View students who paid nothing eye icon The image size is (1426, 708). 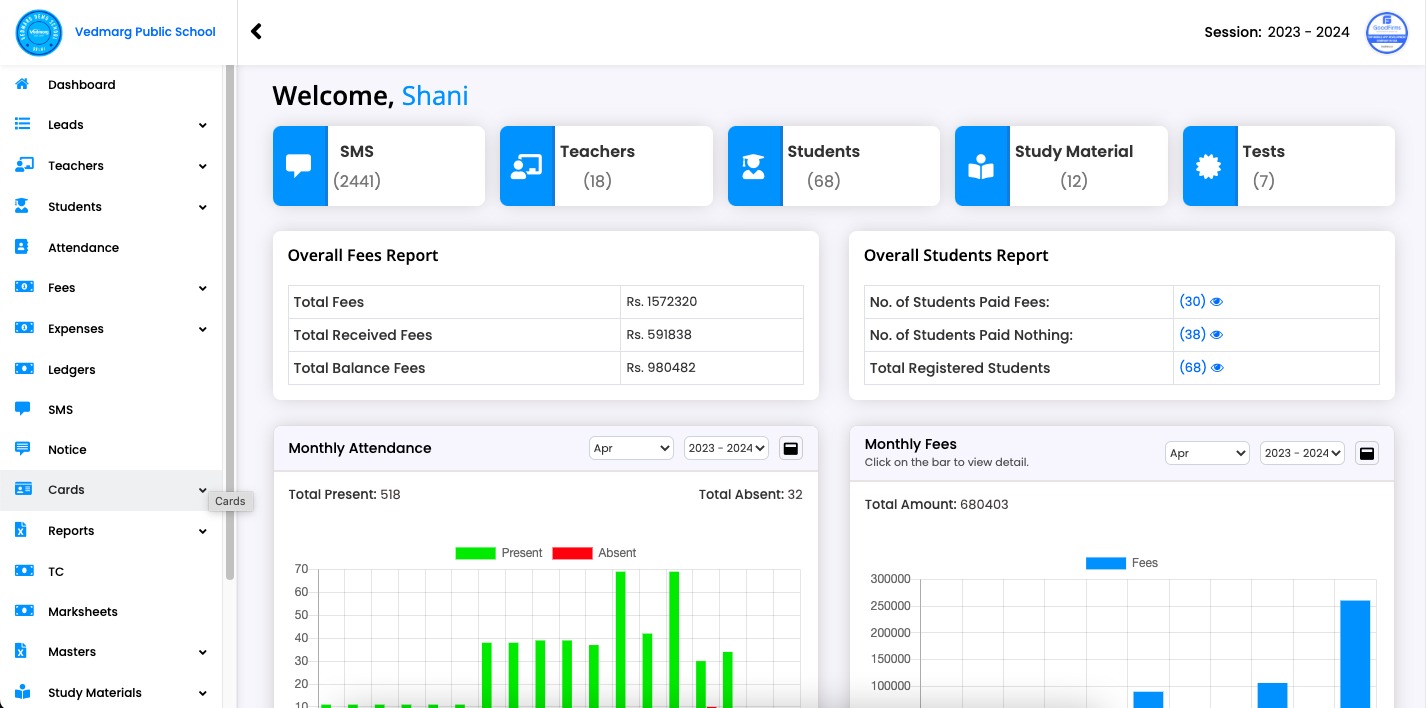1217,335
